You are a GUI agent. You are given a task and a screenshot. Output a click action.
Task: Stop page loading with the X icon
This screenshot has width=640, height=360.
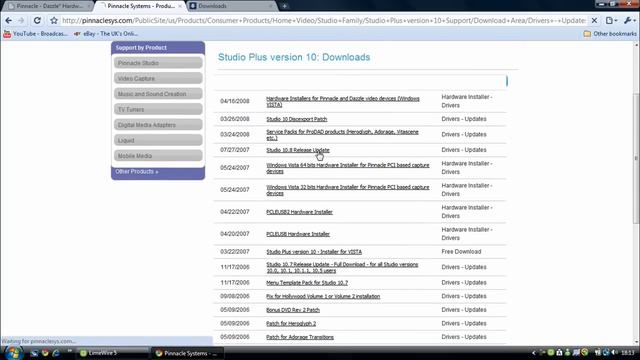[x=594, y=20]
